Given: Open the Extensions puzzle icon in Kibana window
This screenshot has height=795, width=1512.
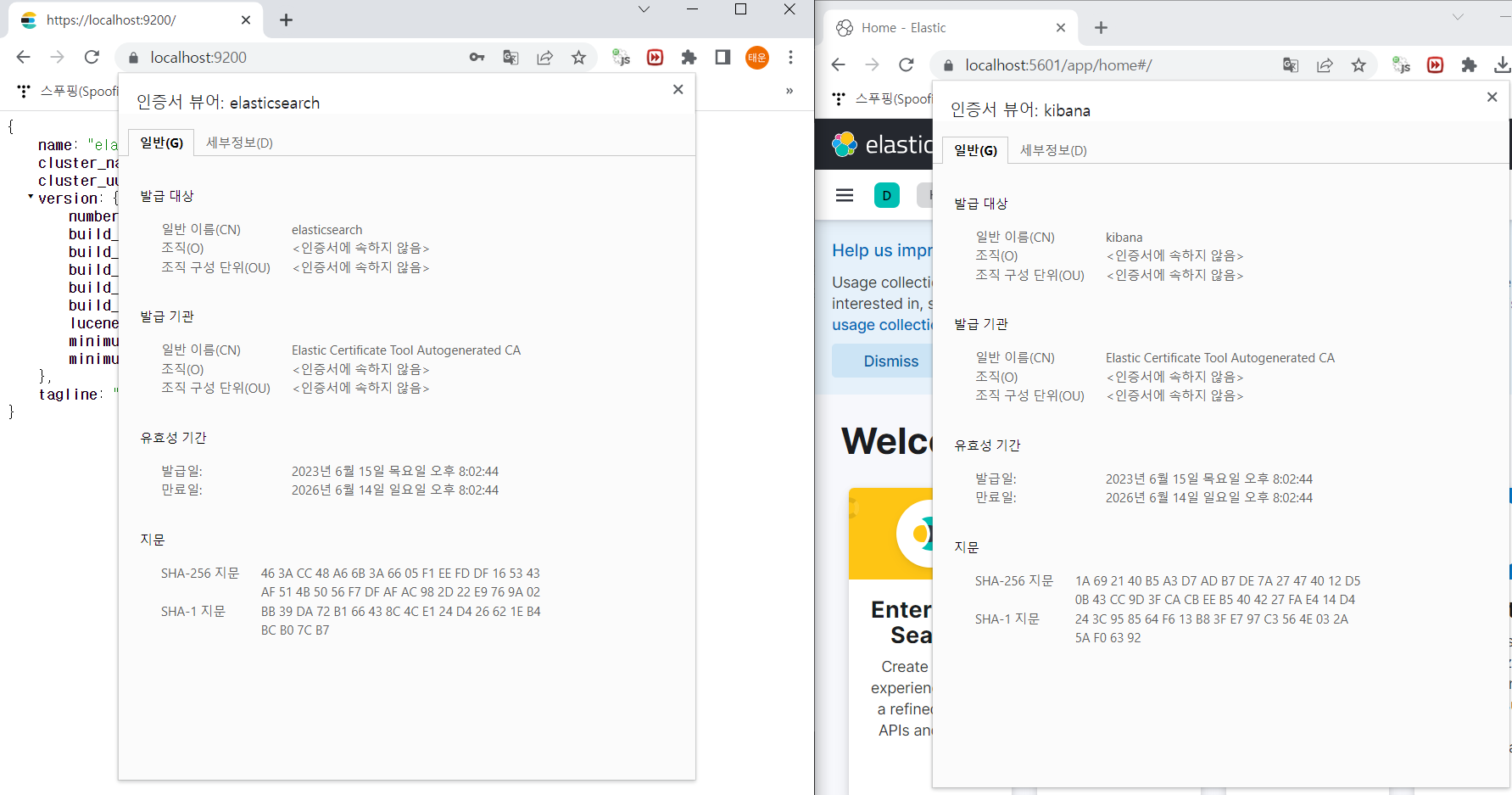Looking at the screenshot, I should coord(1469,65).
